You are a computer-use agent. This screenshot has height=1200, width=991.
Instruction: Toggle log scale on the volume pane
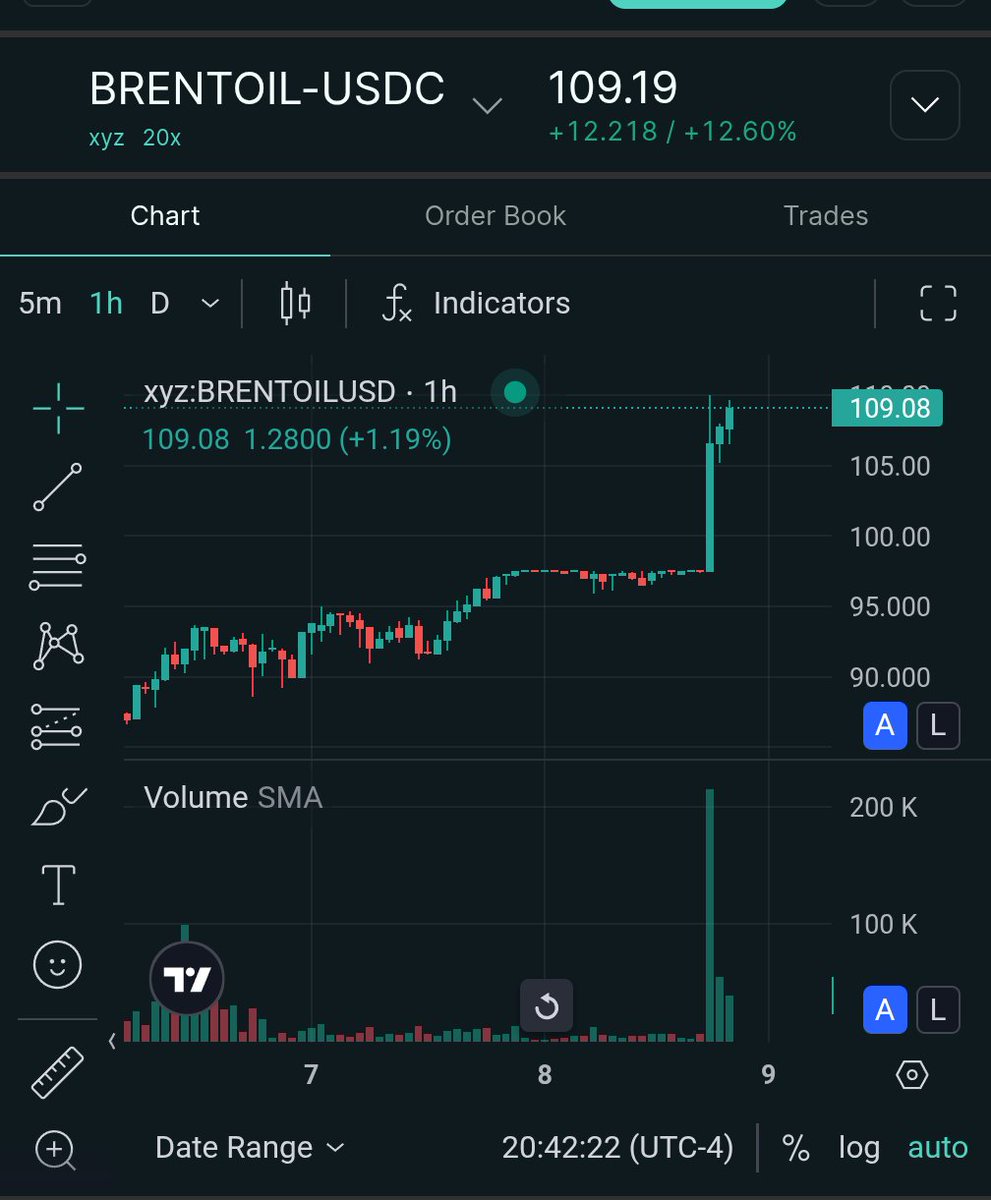(x=937, y=1010)
